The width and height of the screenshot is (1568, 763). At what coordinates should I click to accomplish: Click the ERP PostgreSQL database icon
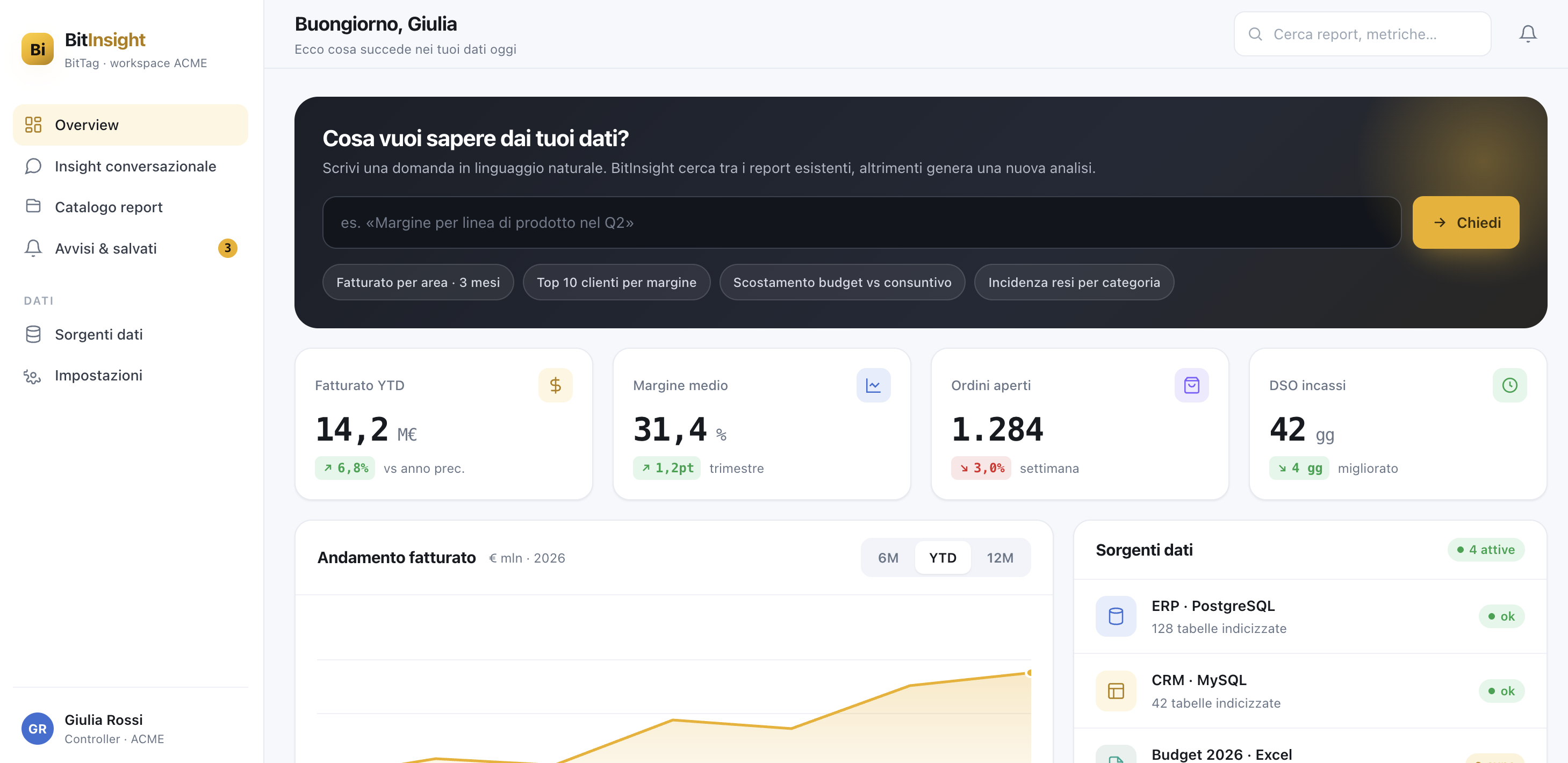[1115, 616]
